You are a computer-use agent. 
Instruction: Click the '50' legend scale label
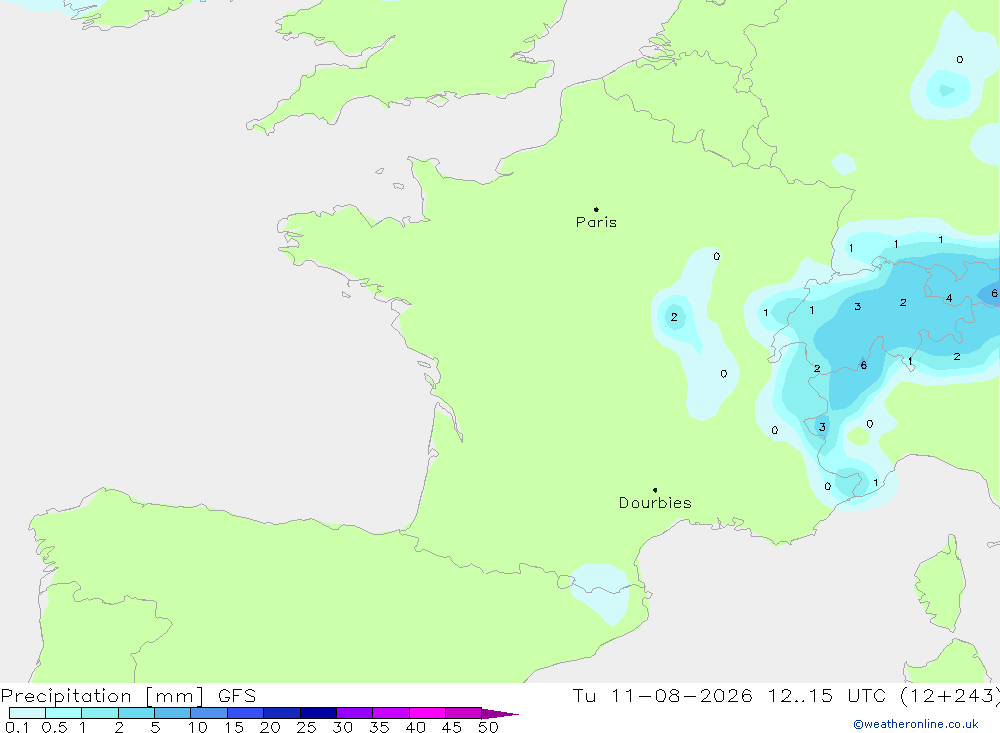tap(488, 727)
